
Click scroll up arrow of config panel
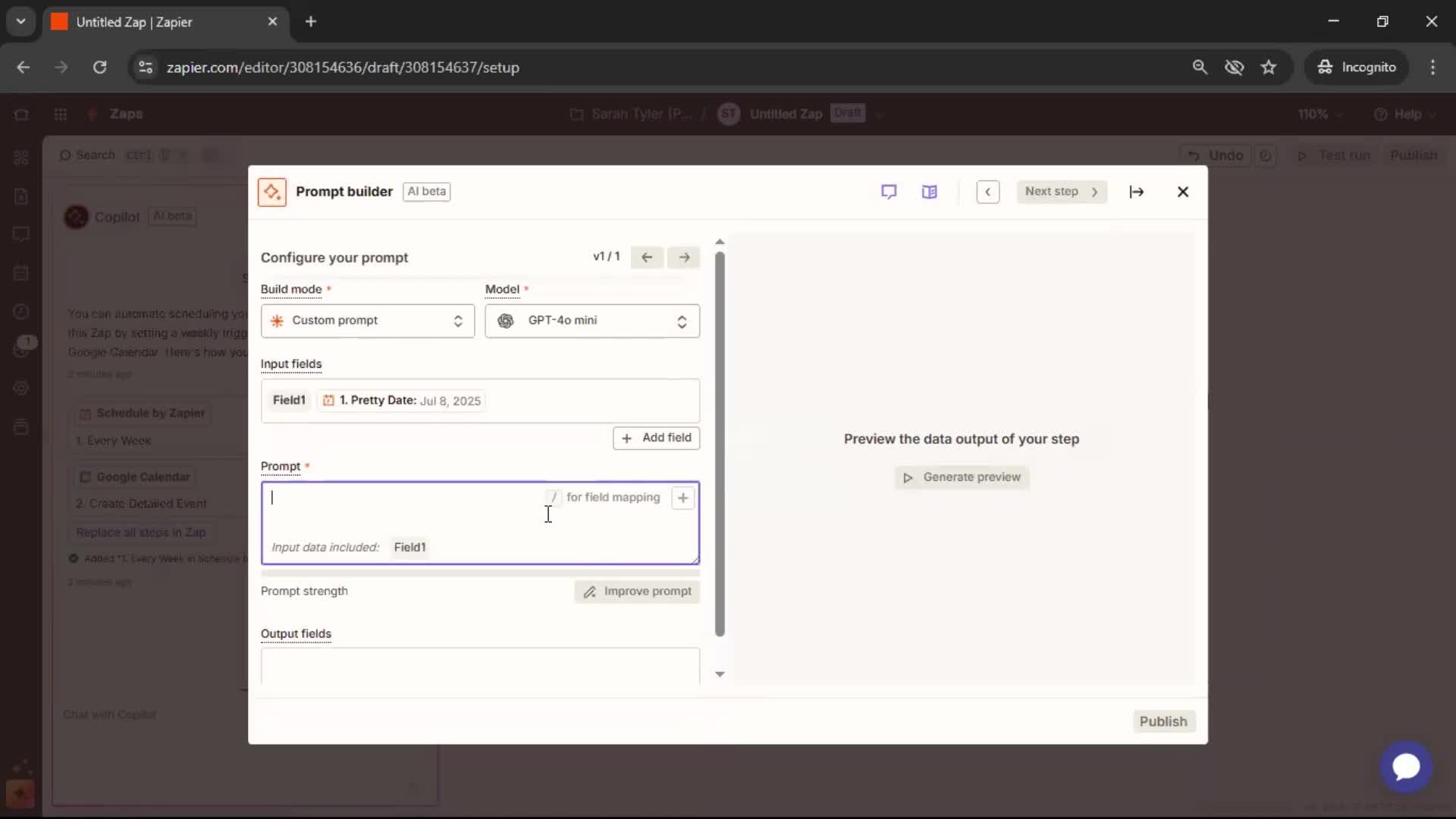(x=720, y=242)
